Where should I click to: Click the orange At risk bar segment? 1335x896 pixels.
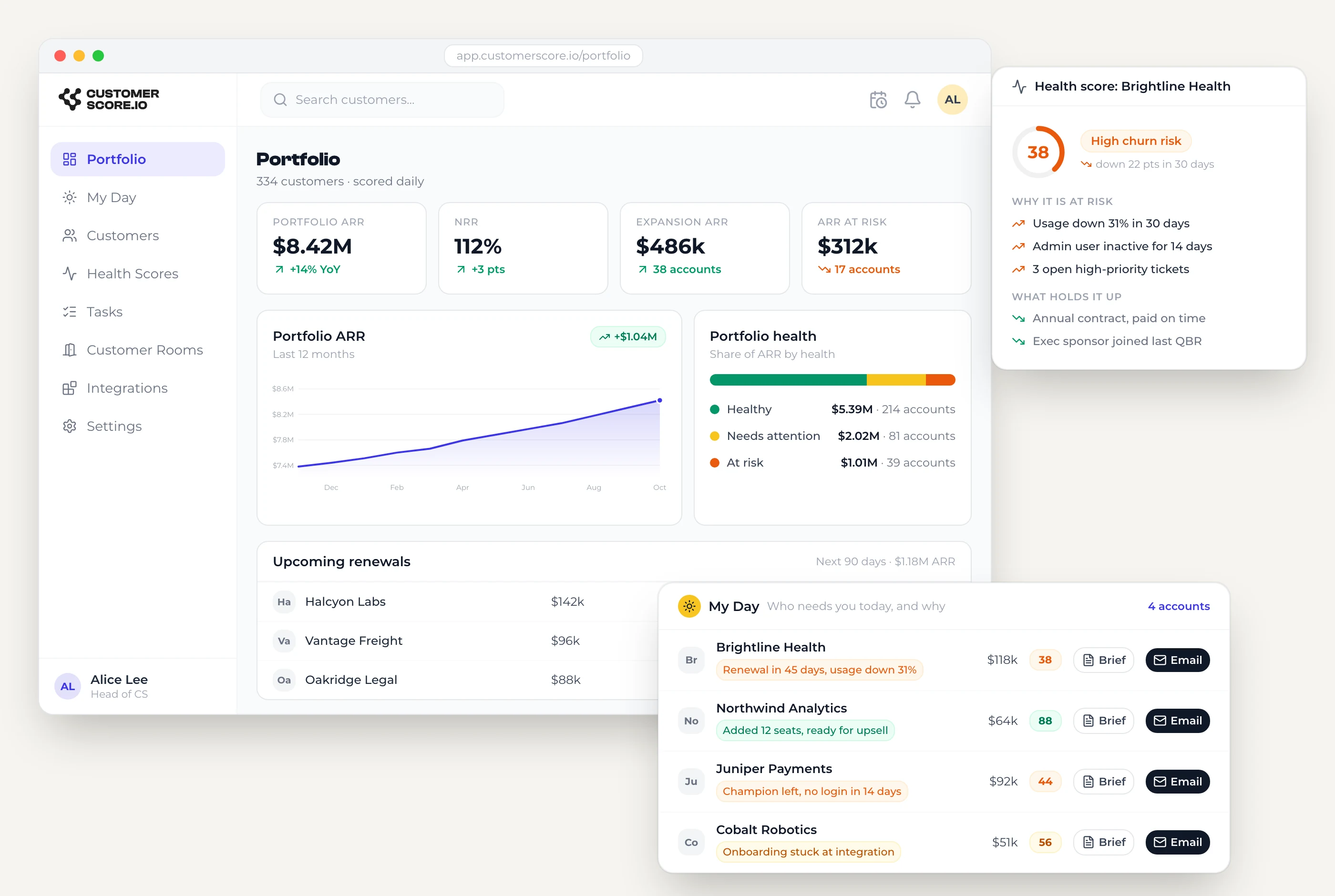(x=941, y=380)
